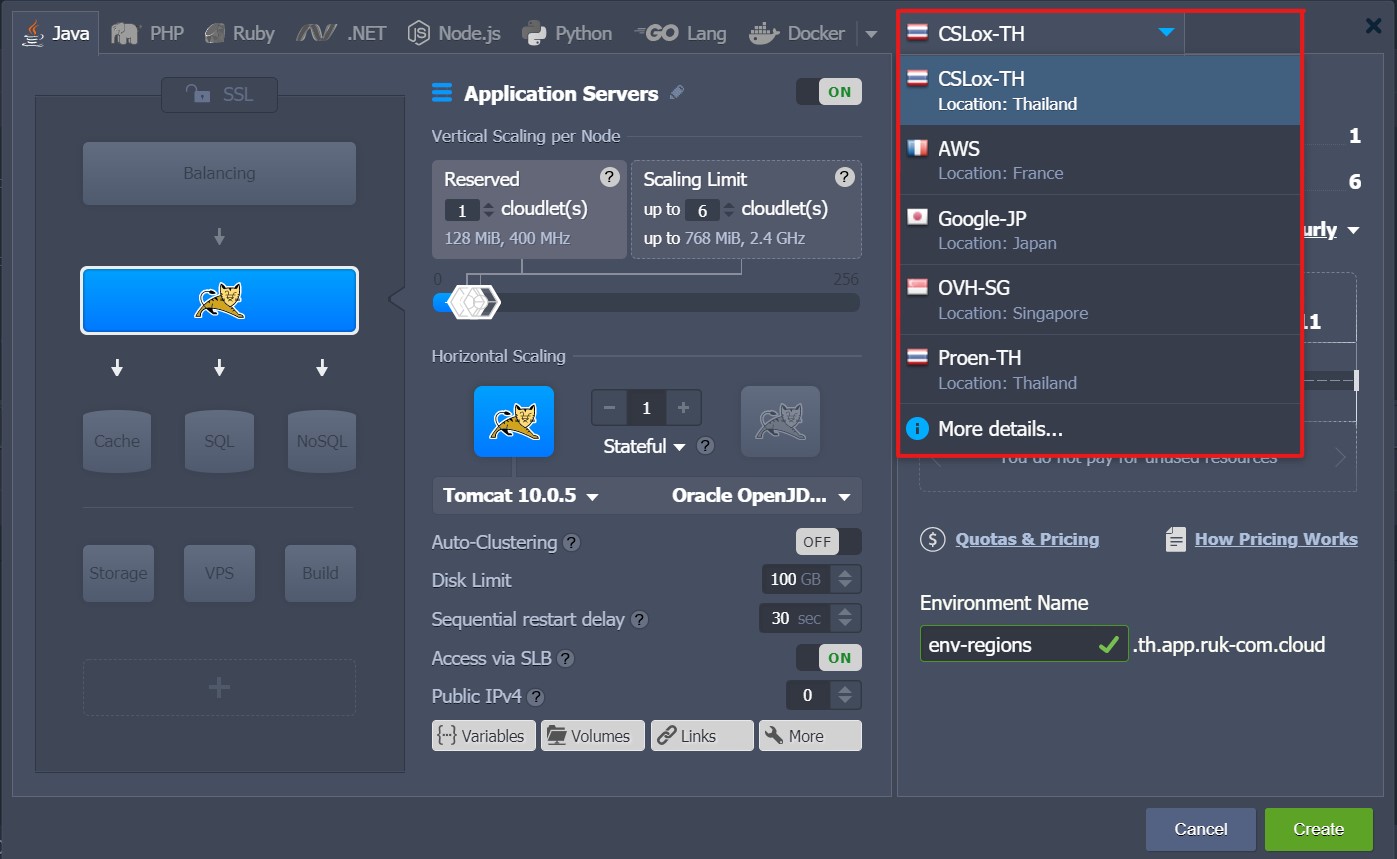The height and width of the screenshot is (859, 1397).
Task: Select the .NET tab
Action: (x=341, y=33)
